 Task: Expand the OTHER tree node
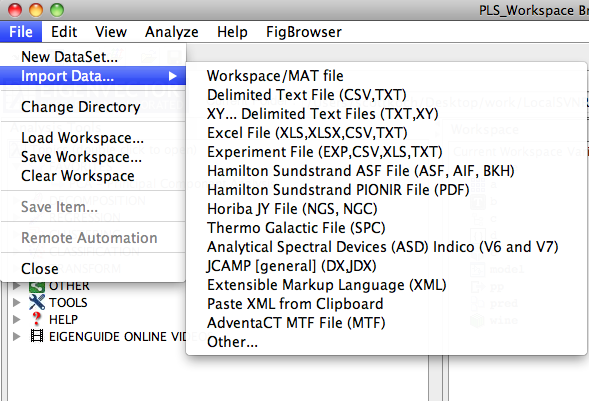pyautogui.click(x=16, y=286)
